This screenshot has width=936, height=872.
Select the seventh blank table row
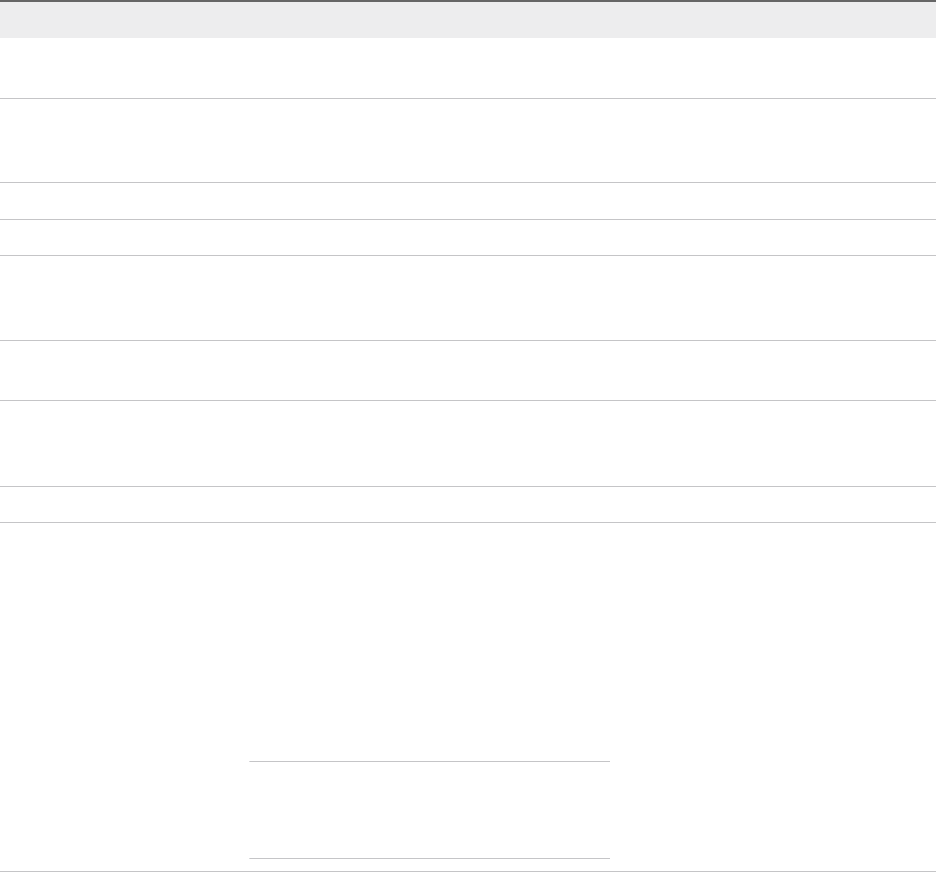(x=468, y=443)
